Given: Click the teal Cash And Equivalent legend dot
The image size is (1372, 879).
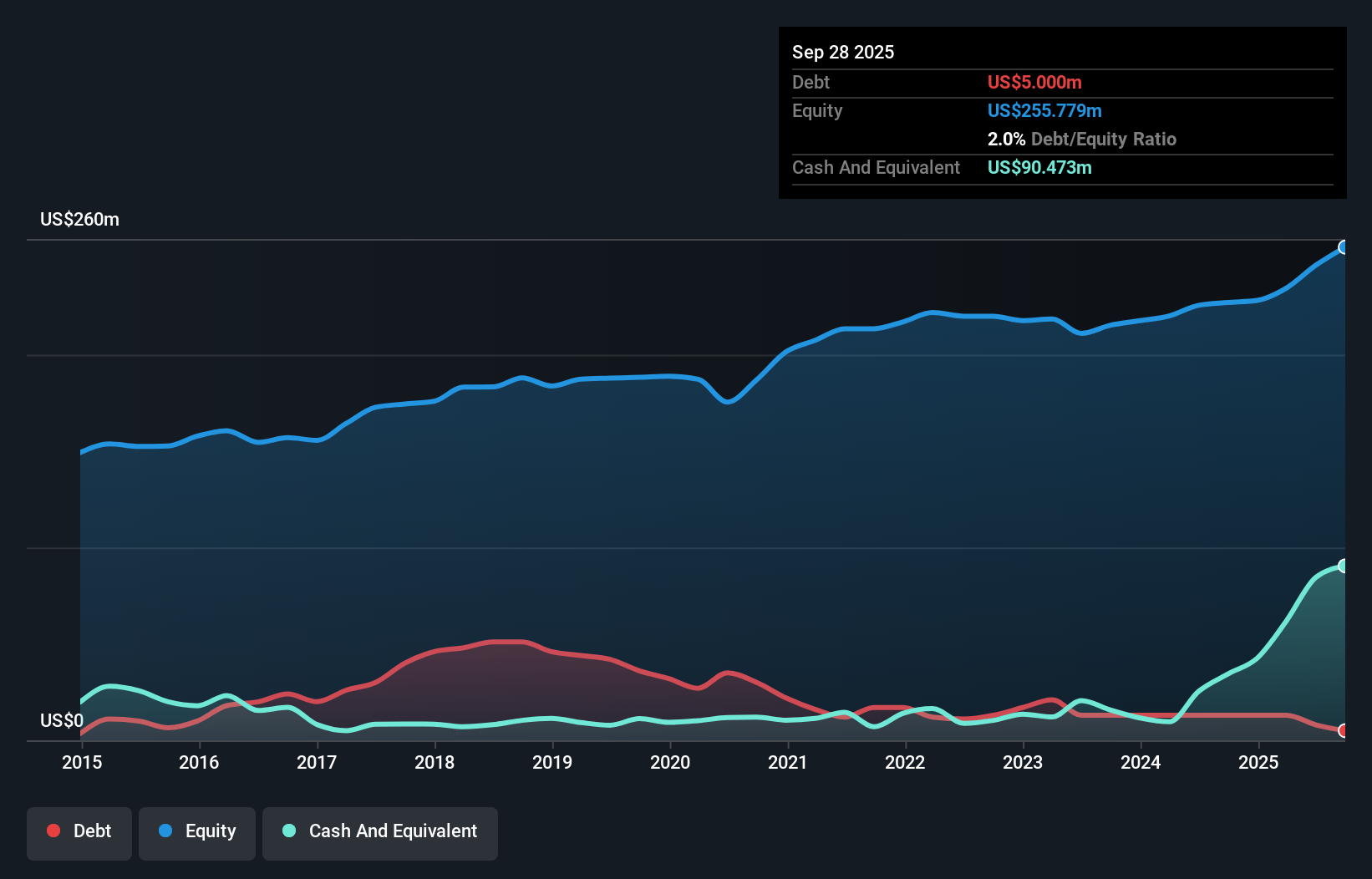Looking at the screenshot, I should (x=287, y=831).
